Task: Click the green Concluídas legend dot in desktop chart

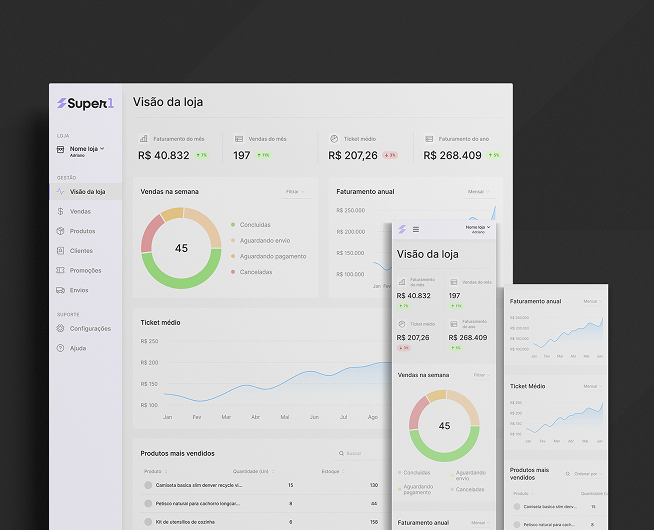Action: pos(233,225)
